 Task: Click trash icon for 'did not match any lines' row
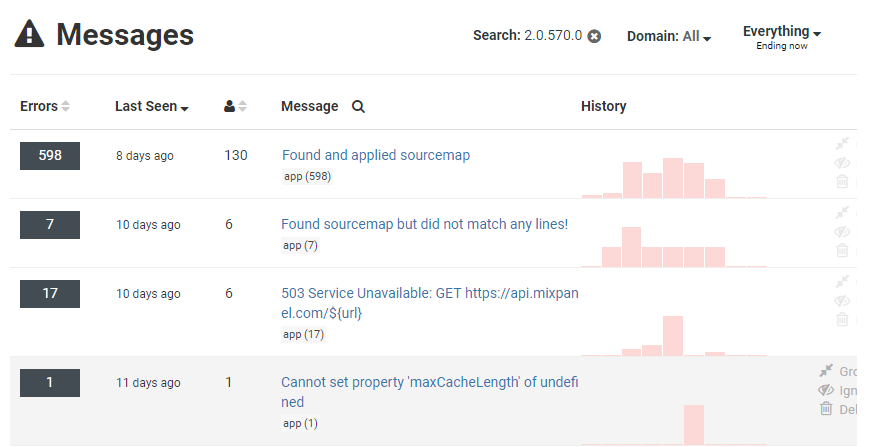[x=842, y=250]
